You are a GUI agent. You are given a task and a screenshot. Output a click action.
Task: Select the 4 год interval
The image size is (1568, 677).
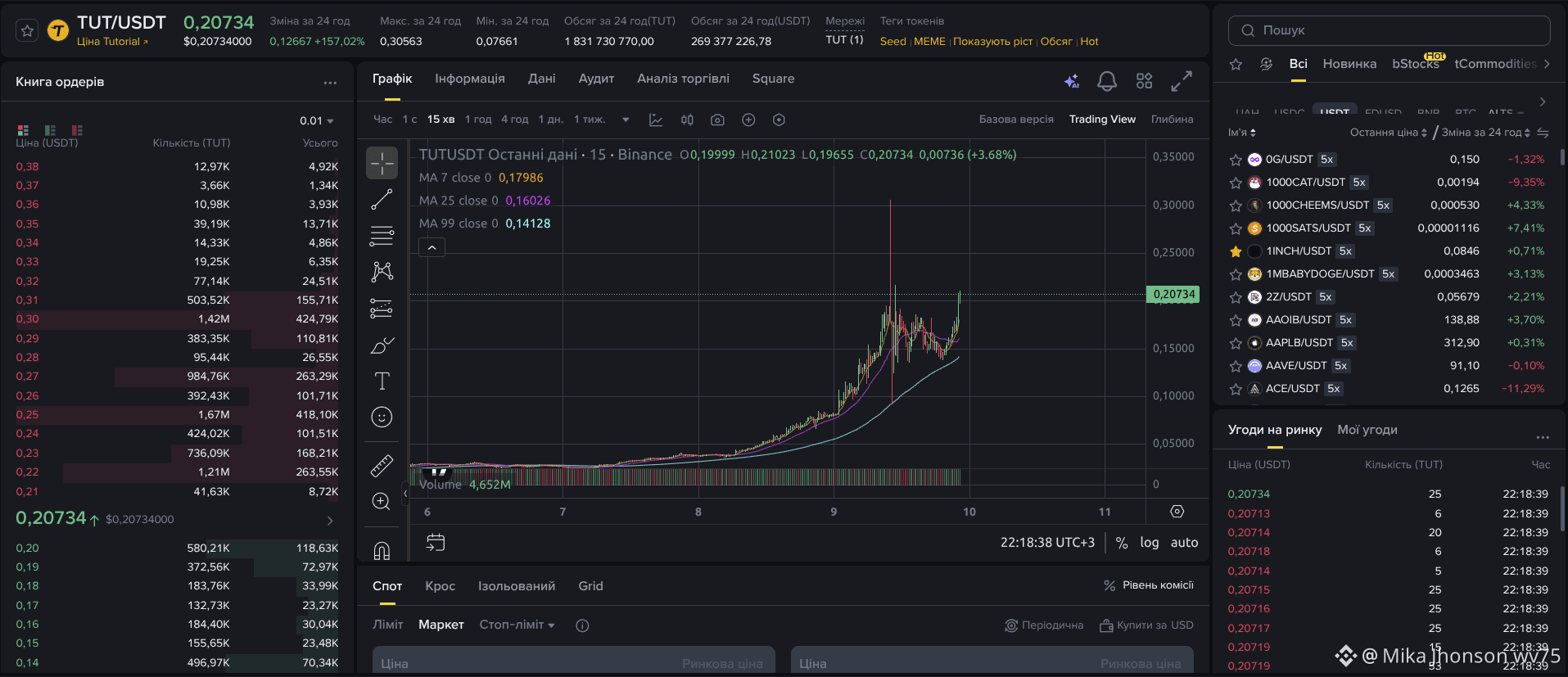pyautogui.click(x=514, y=120)
